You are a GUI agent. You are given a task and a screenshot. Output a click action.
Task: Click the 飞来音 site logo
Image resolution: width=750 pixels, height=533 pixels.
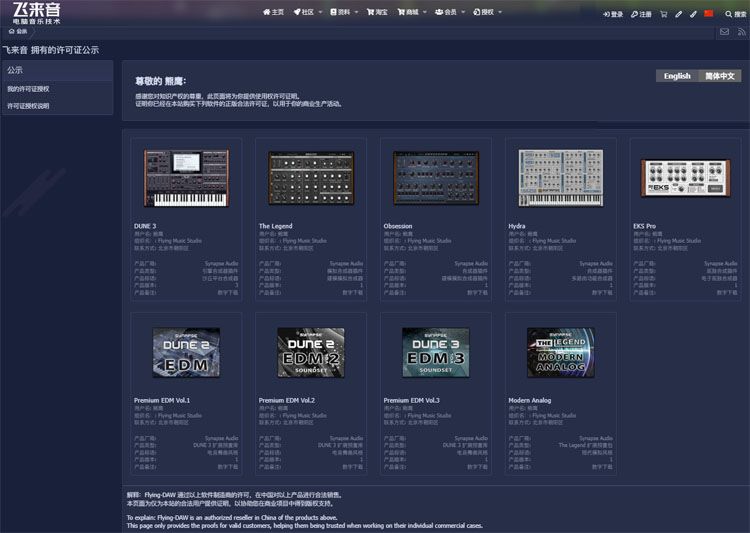(x=36, y=13)
